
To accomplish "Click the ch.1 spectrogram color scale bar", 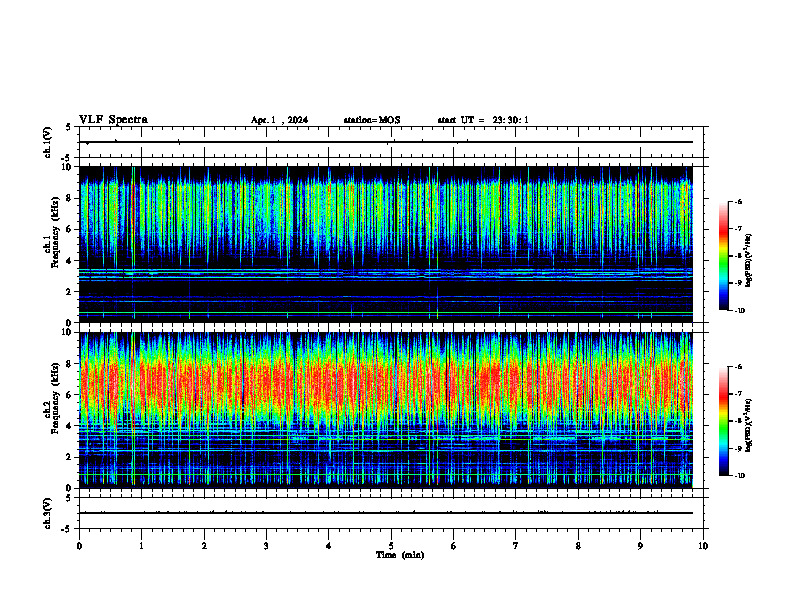I will pyautogui.click(x=723, y=256).
